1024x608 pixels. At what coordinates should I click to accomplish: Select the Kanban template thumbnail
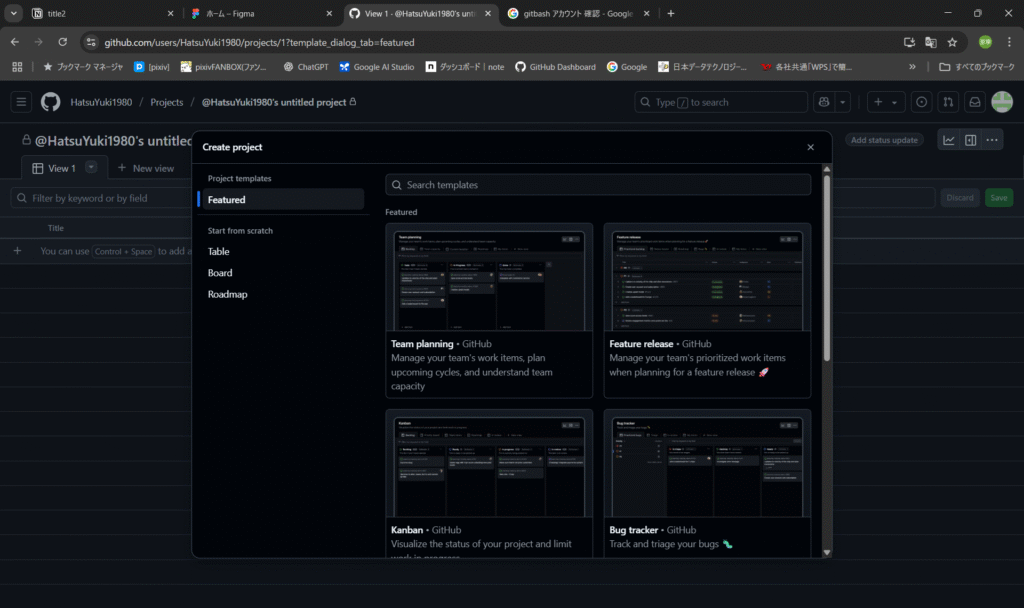(489, 466)
